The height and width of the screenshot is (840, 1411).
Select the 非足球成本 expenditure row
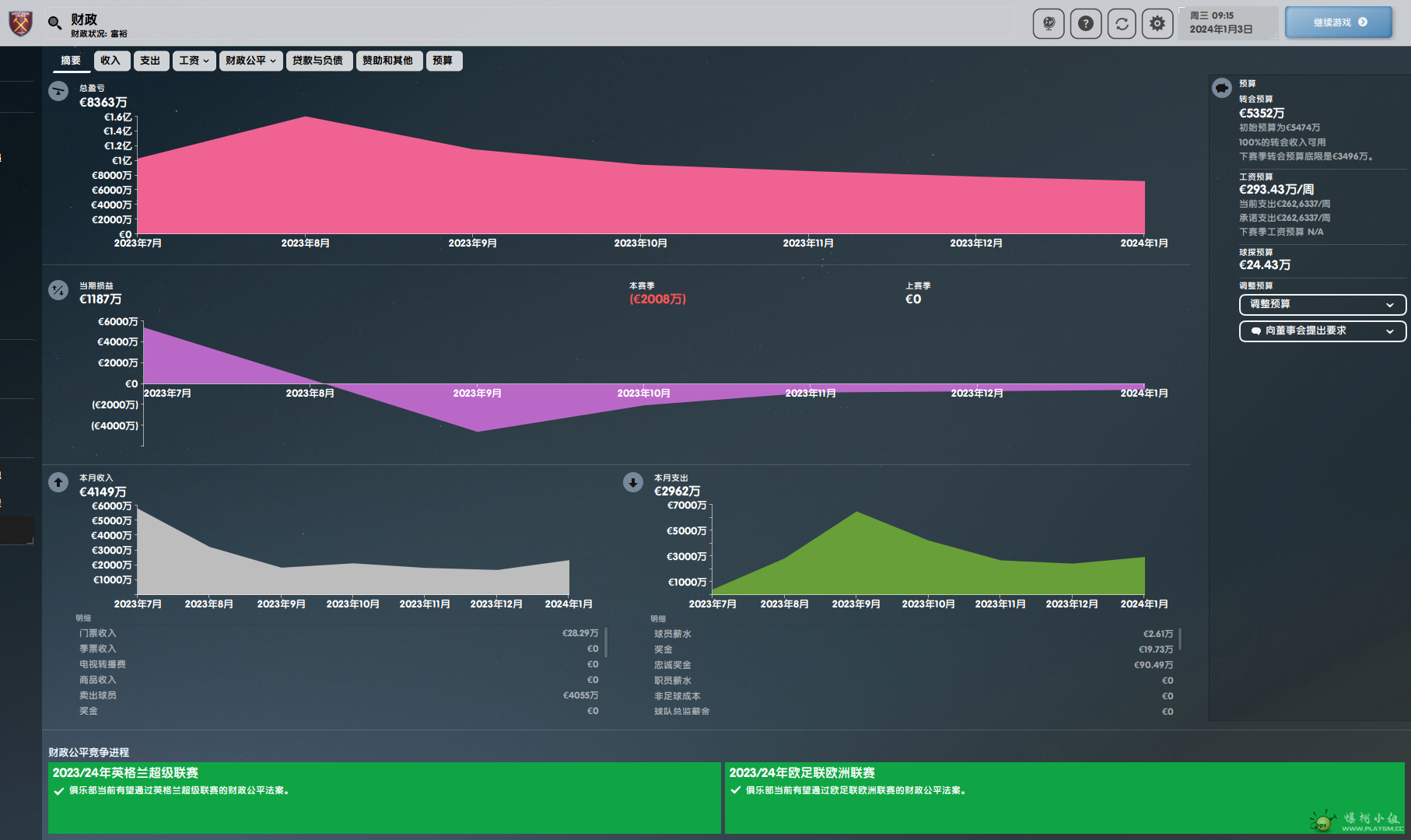pos(913,696)
